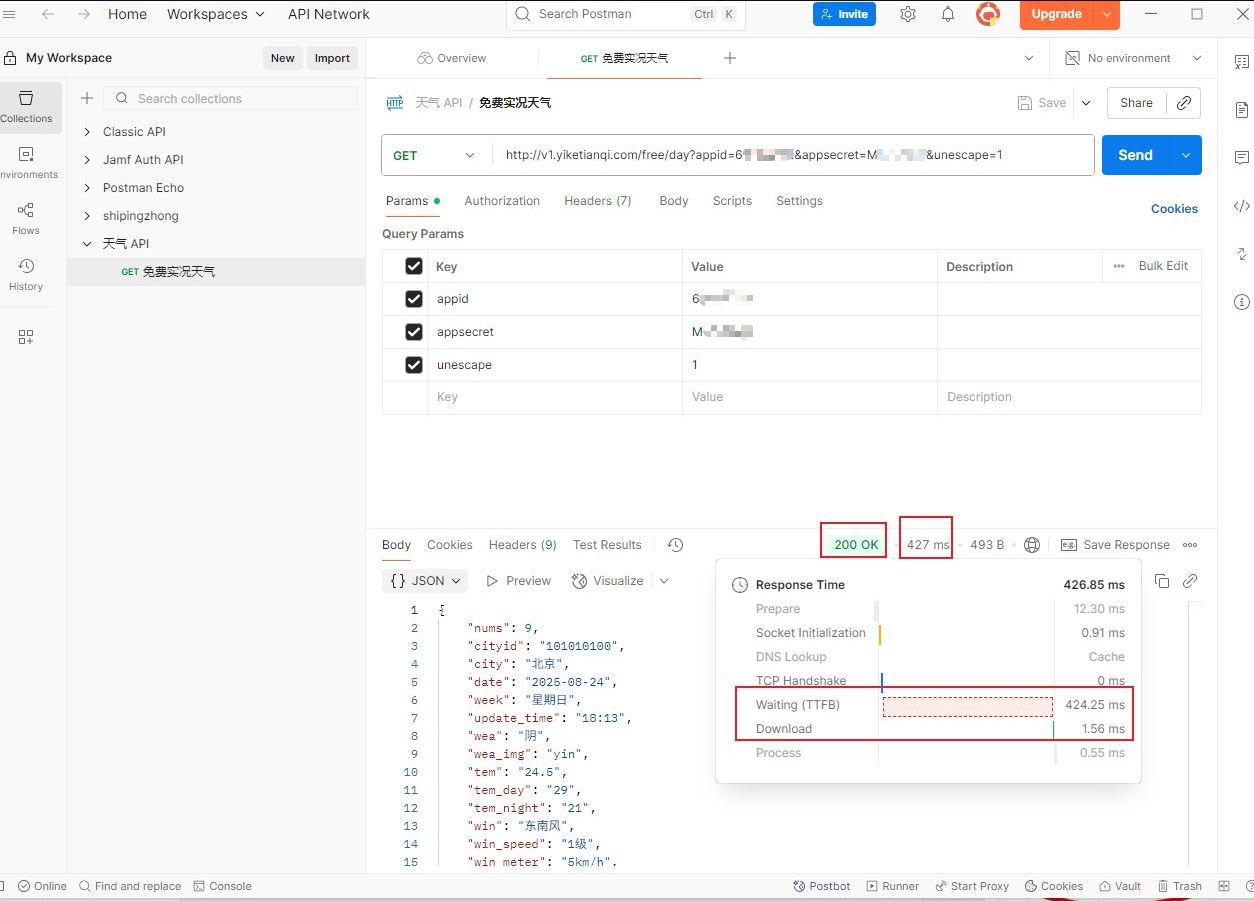Open the settings gear icon
The height and width of the screenshot is (901, 1254).
tap(908, 14)
